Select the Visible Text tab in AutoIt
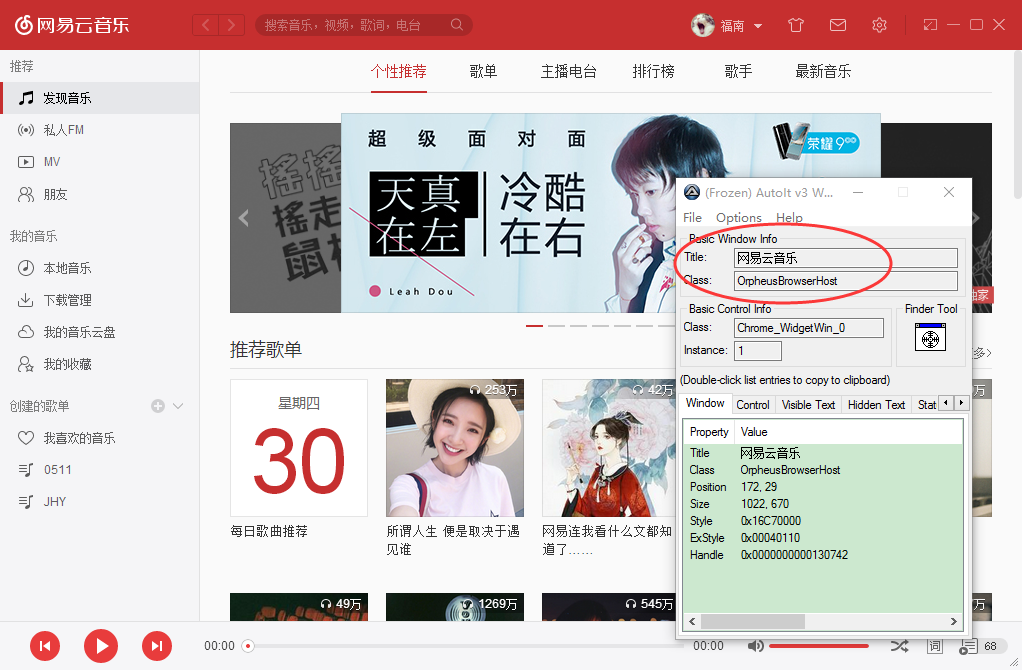This screenshot has width=1022, height=670. pyautogui.click(x=808, y=405)
